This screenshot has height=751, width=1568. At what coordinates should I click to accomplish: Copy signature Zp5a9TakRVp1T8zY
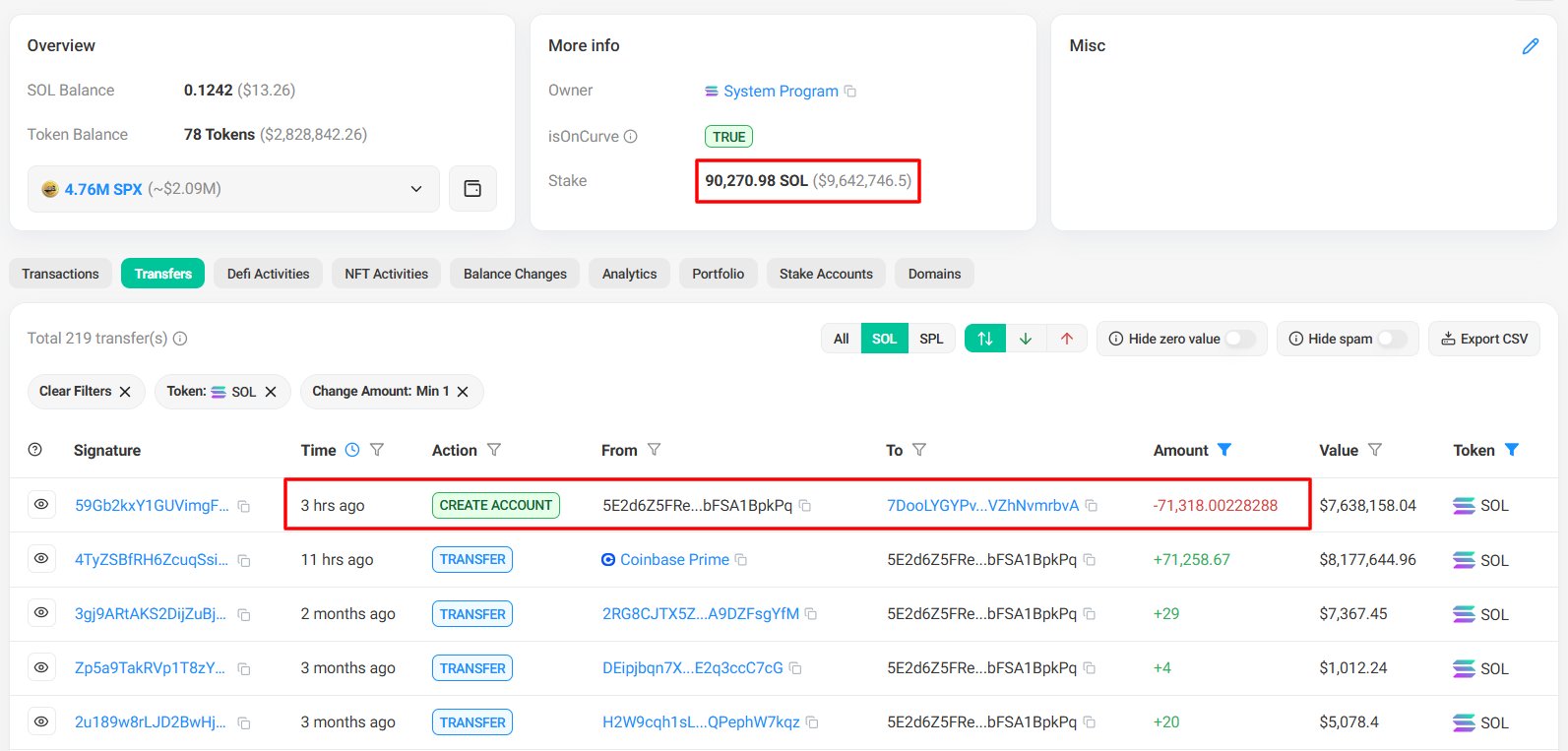tap(244, 668)
